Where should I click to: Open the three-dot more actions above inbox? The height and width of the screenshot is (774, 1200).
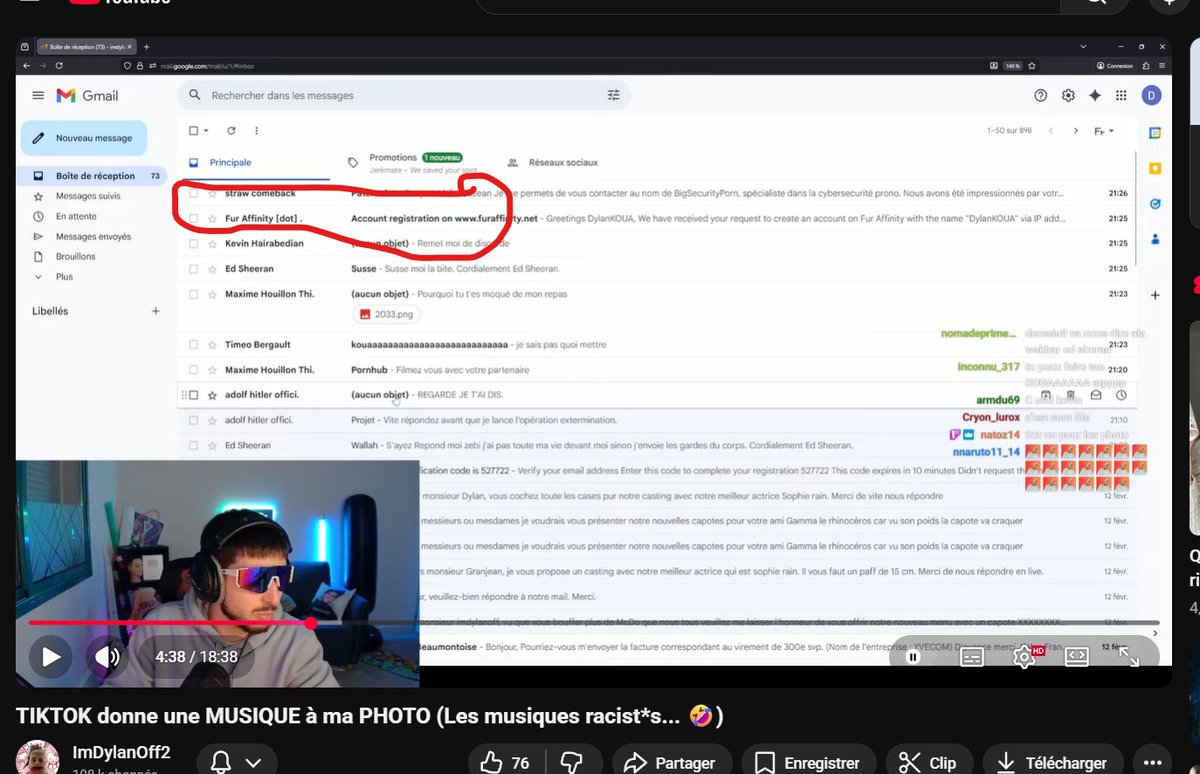(x=257, y=131)
